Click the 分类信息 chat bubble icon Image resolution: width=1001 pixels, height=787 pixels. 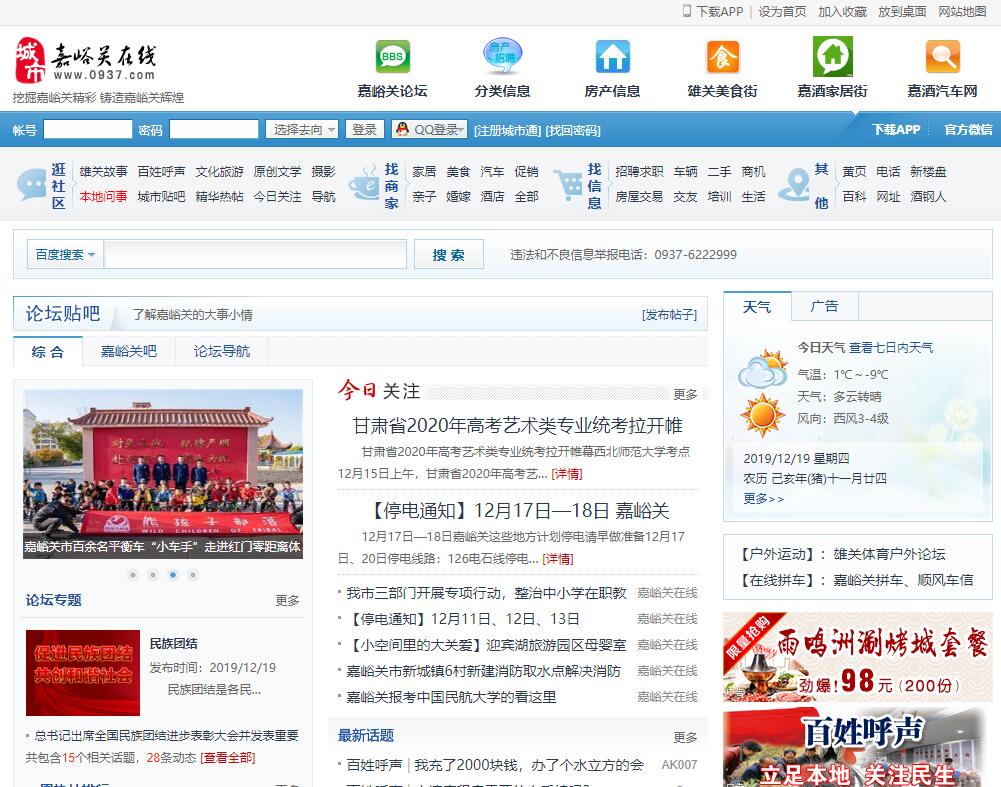502,56
